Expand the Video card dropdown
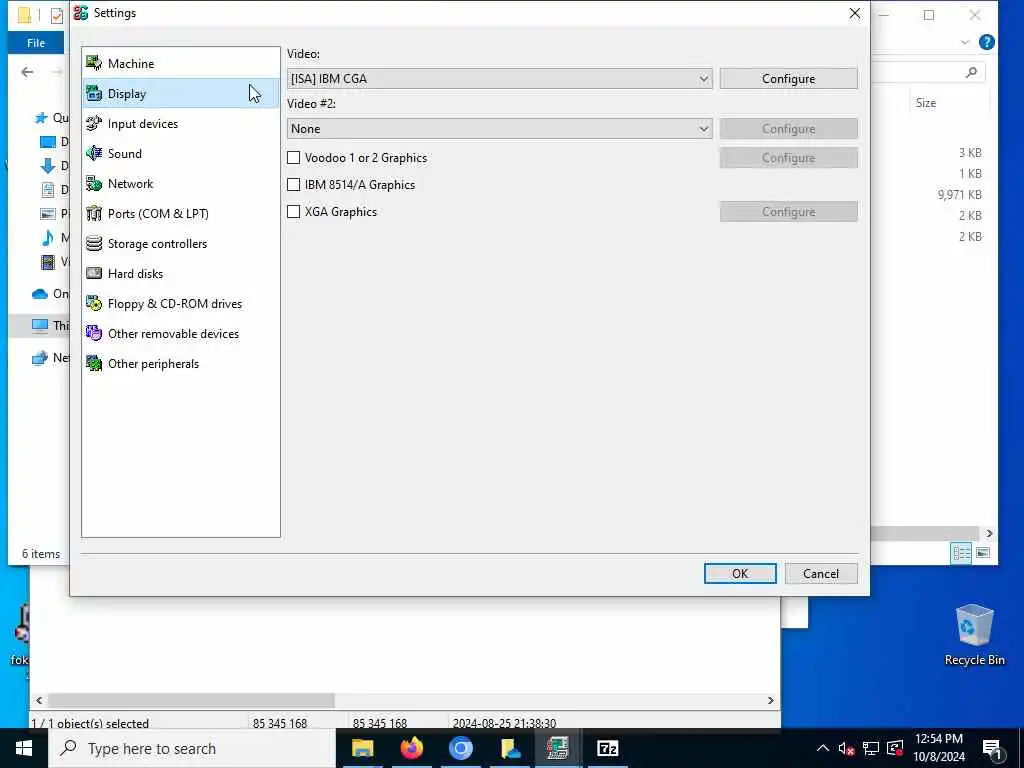 [x=500, y=78]
